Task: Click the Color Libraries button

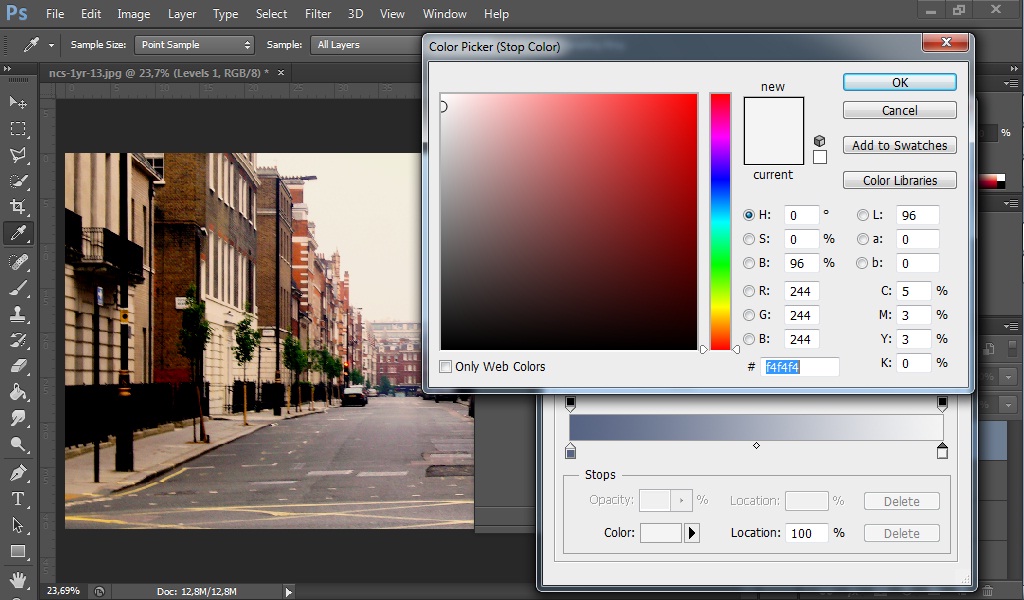Action: (x=899, y=181)
